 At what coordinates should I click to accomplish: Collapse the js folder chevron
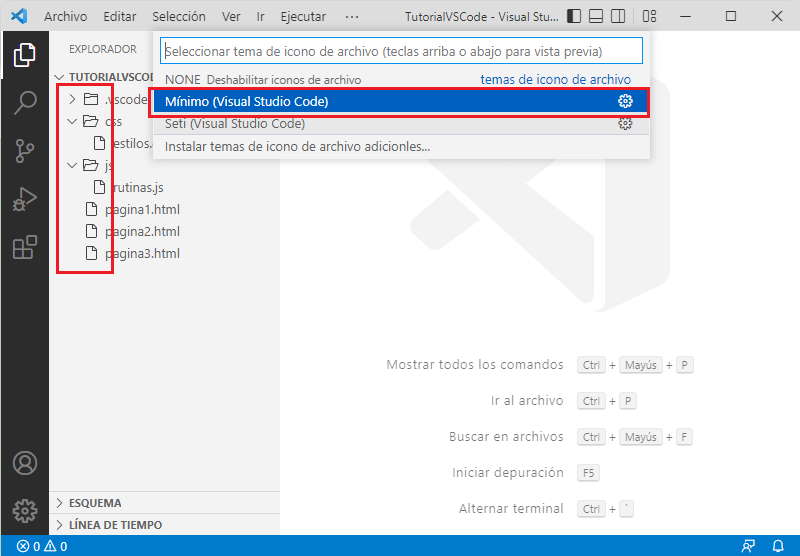(x=72, y=165)
